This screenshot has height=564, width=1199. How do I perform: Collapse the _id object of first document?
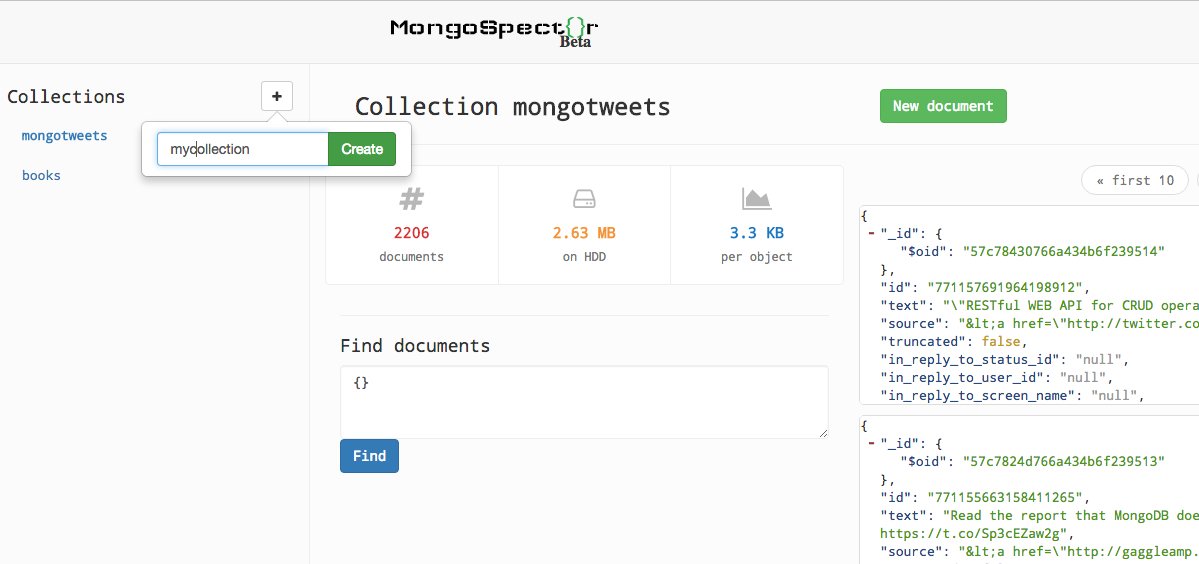pyautogui.click(x=871, y=233)
